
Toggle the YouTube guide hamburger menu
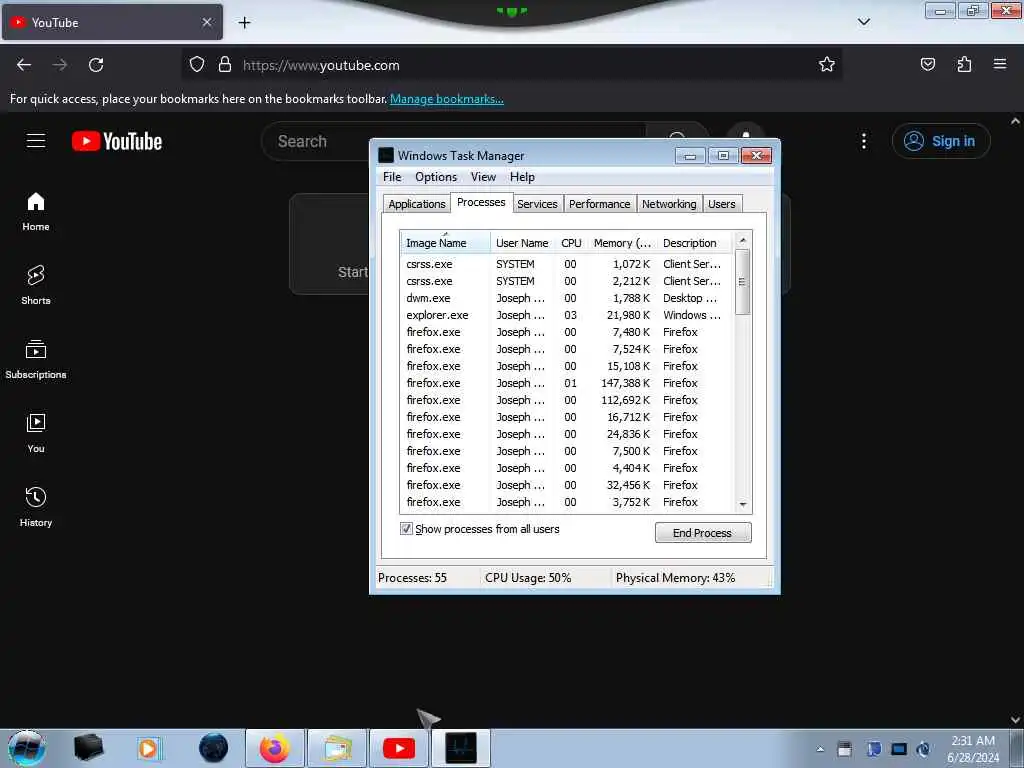point(36,140)
